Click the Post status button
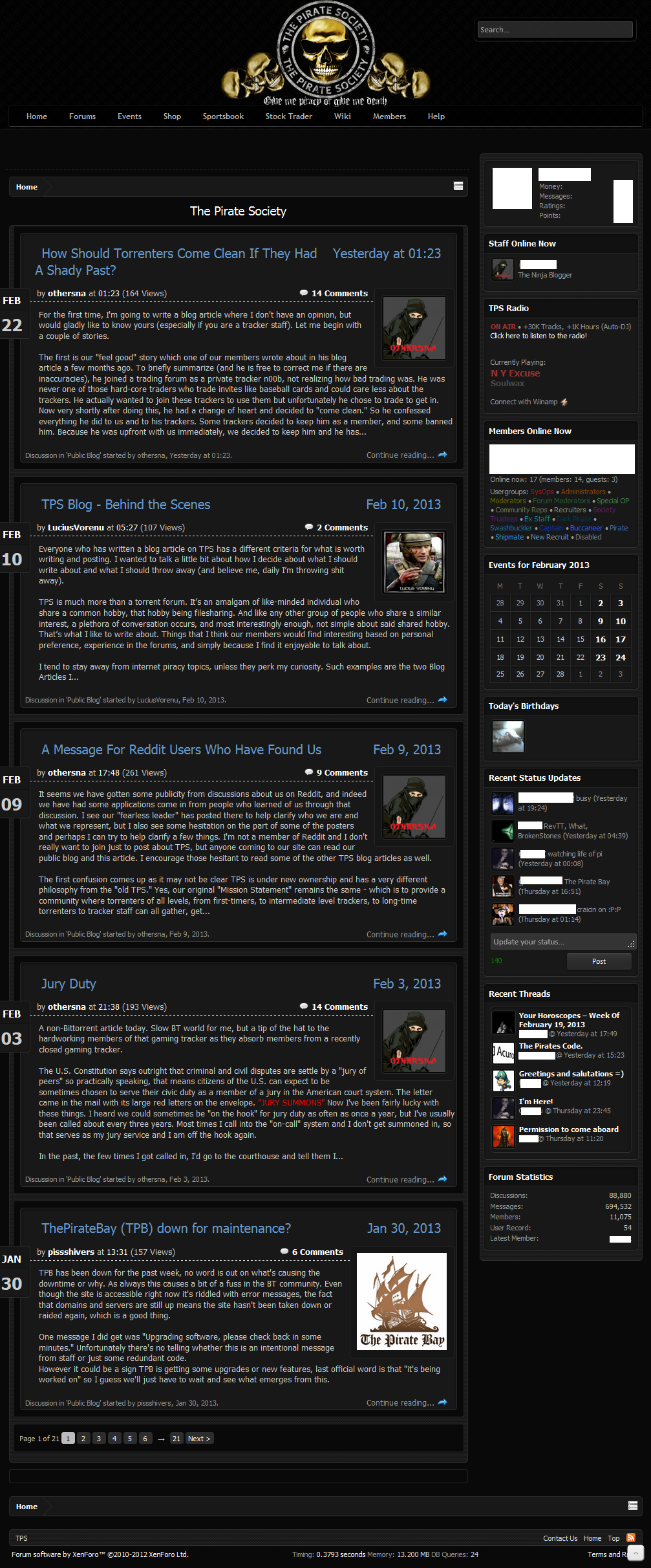Screen dimensions: 651x1568 (599, 961)
